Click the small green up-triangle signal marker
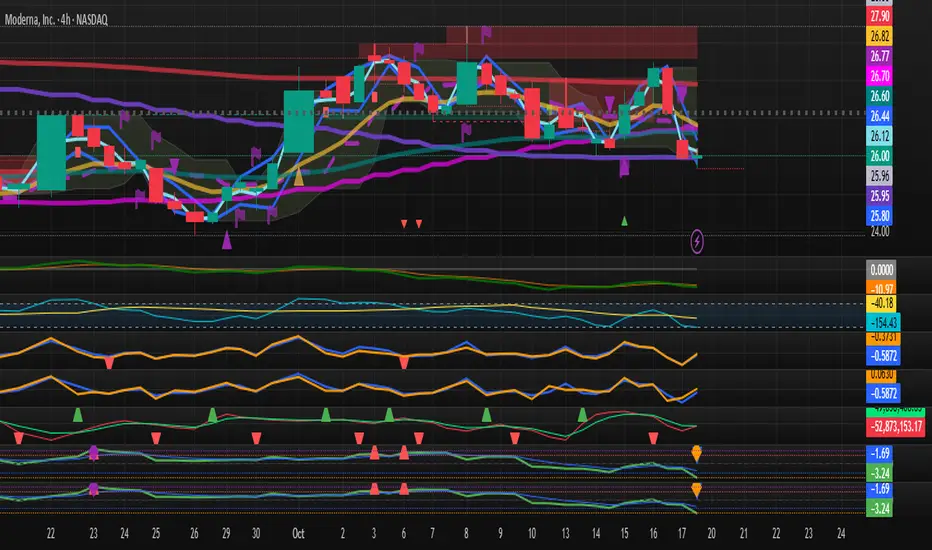Screen dimensions: 932x550 [624, 221]
